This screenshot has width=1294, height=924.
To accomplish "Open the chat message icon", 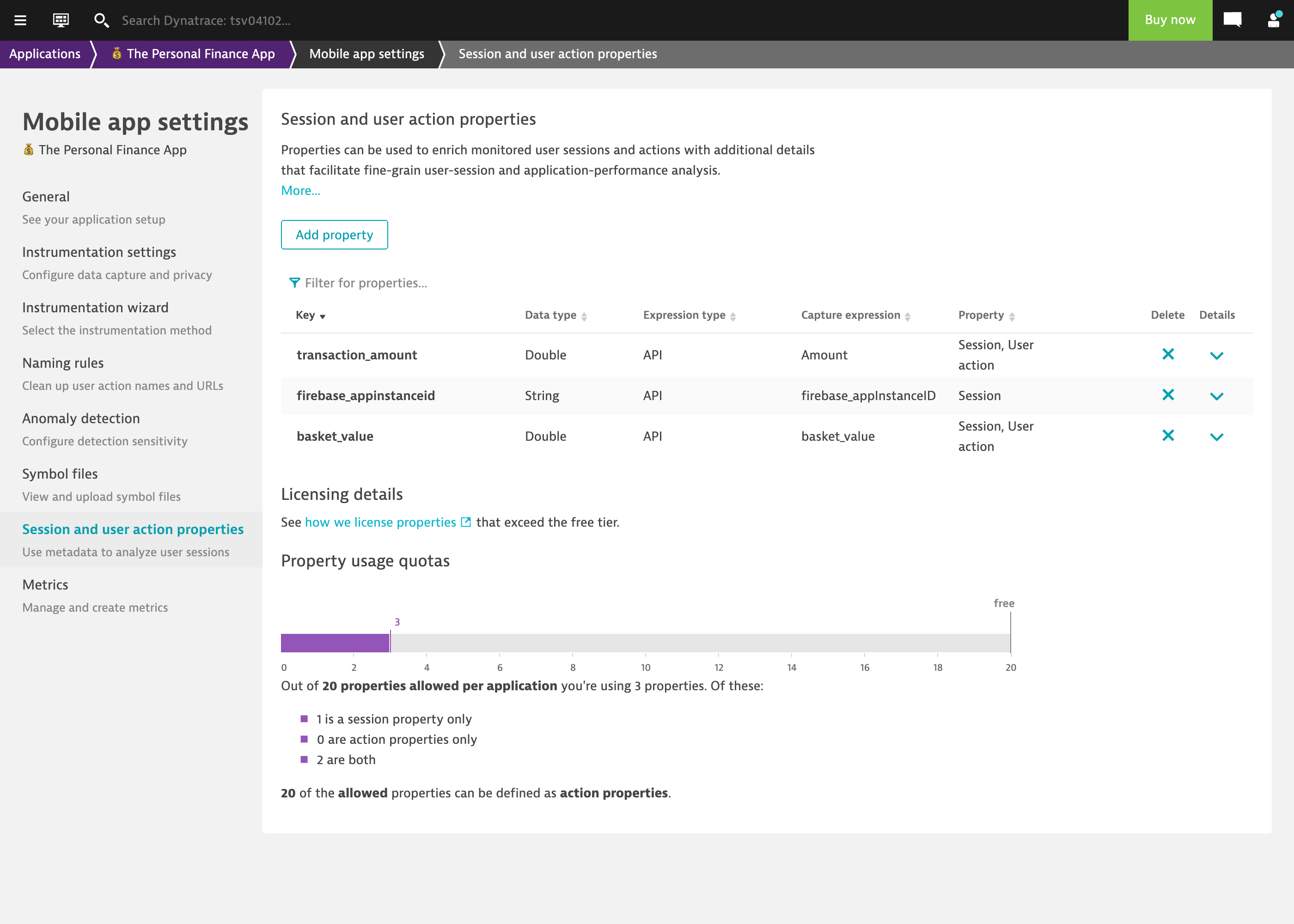I will [x=1233, y=20].
